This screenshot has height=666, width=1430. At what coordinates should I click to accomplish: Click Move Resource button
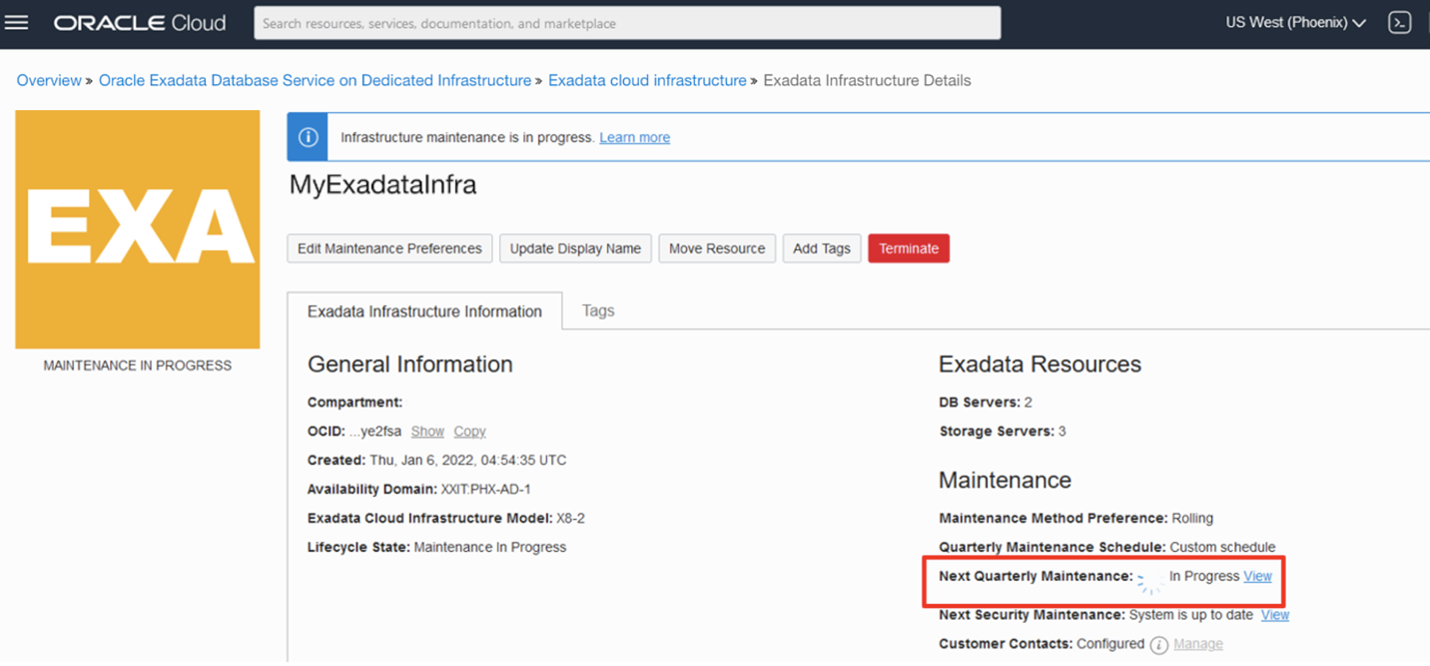[x=717, y=248]
